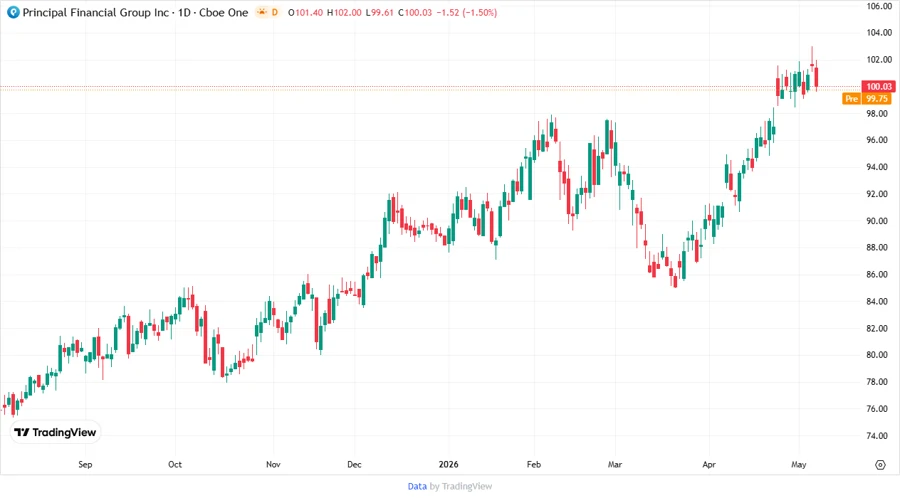
Task: Click the 88.00 price axis label
Action: click(x=879, y=247)
